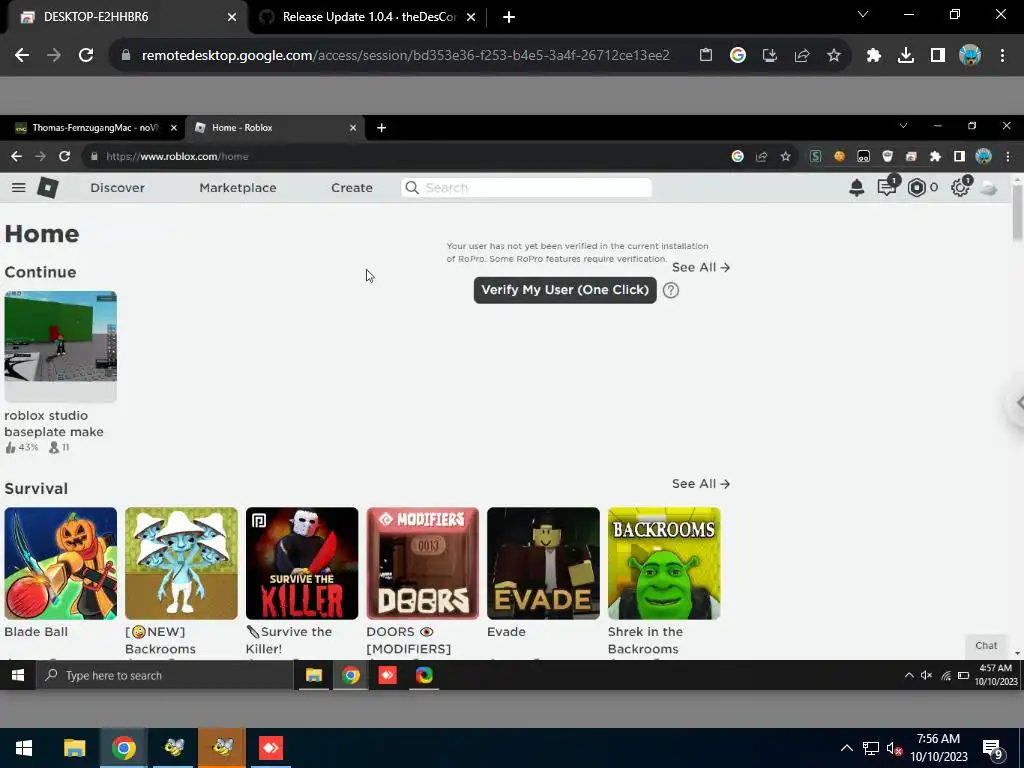The height and width of the screenshot is (768, 1024).
Task: Click the Roblox logo in the site header
Action: coord(48,188)
